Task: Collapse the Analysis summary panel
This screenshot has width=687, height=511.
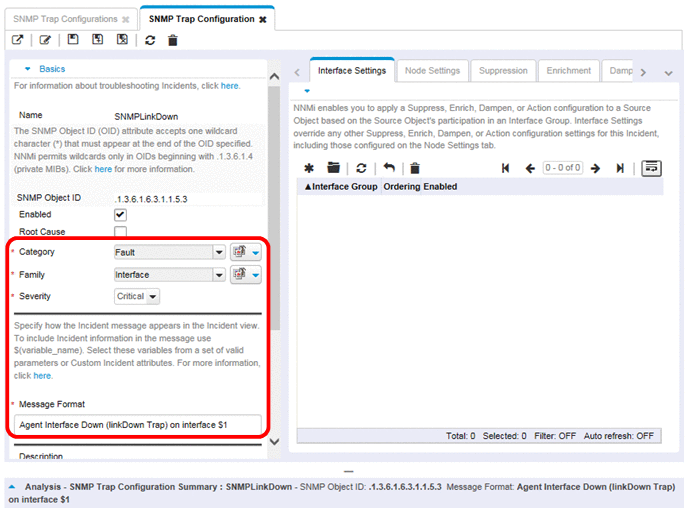Action: 12,487
